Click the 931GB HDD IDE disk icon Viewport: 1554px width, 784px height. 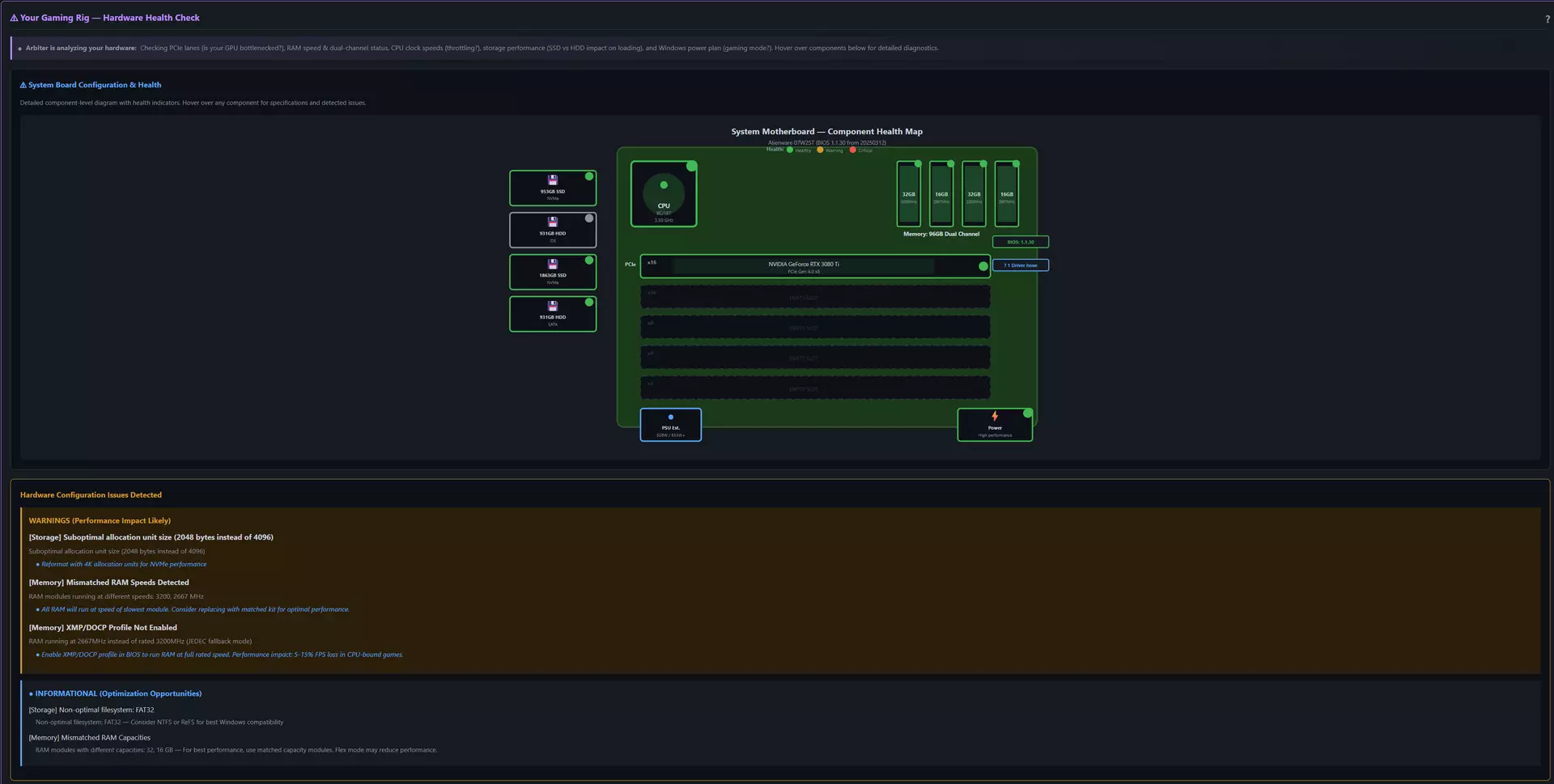pos(553,222)
